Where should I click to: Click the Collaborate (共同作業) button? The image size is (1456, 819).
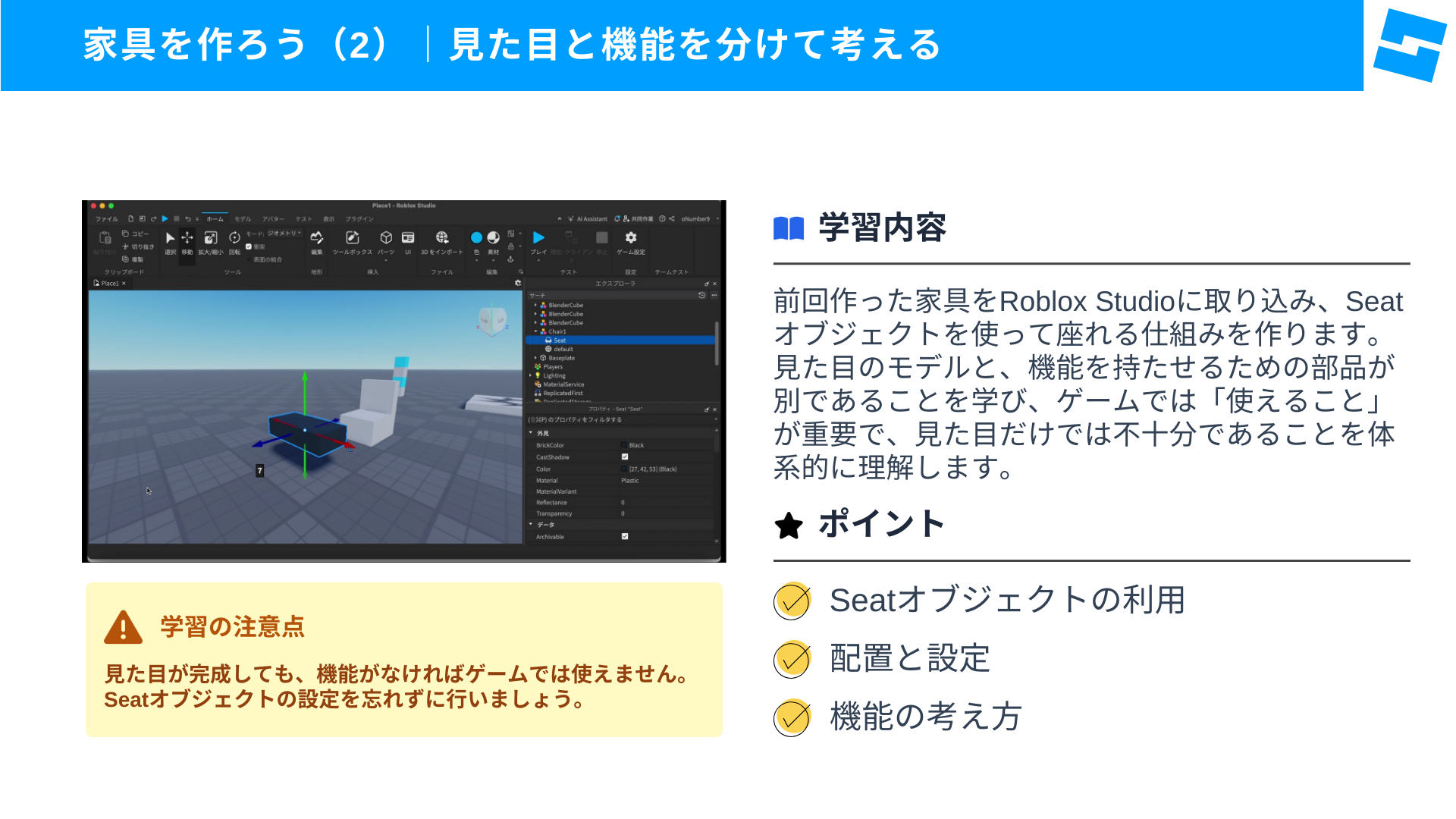click(x=638, y=219)
